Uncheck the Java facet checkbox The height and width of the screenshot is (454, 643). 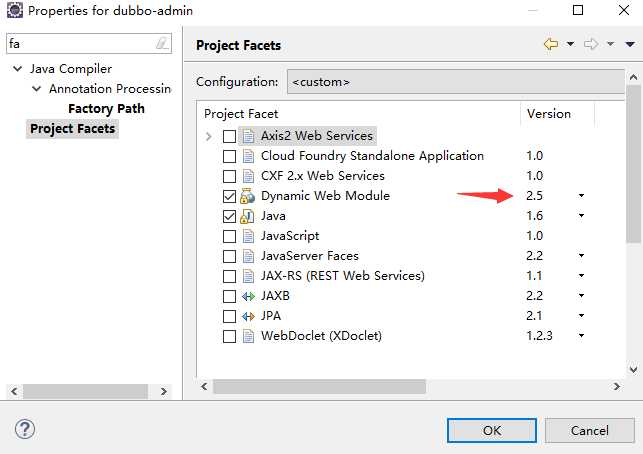(229, 216)
